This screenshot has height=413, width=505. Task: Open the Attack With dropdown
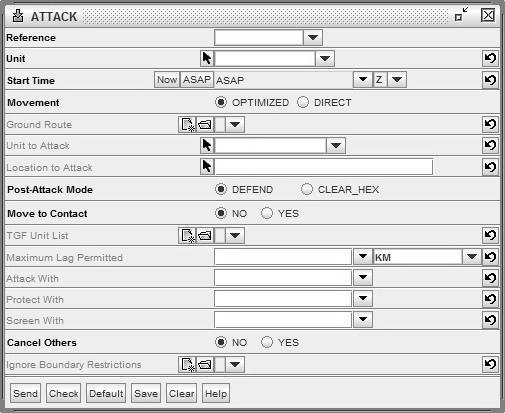(x=363, y=277)
